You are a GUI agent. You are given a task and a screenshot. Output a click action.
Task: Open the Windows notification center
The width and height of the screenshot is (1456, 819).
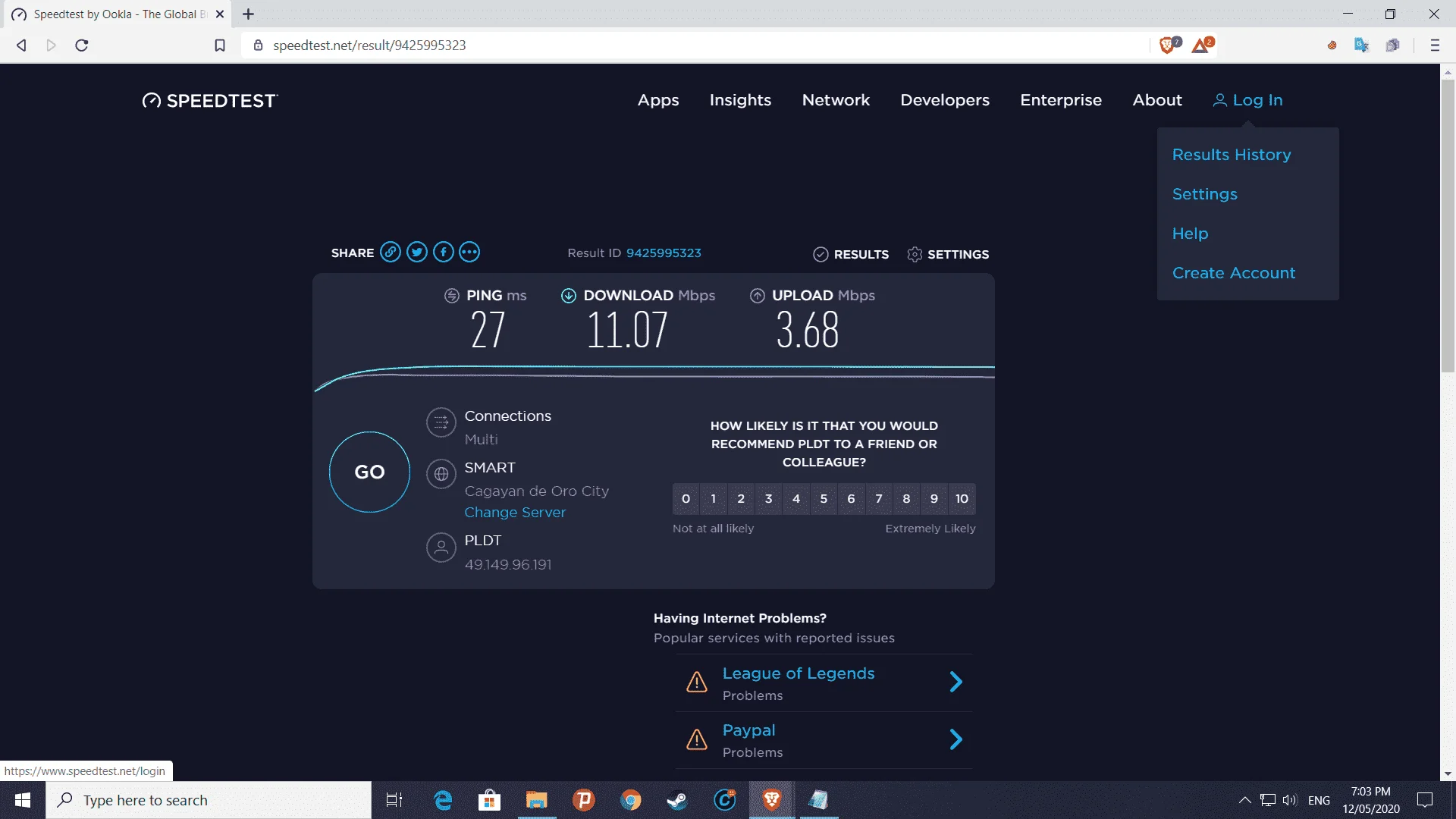[1425, 800]
